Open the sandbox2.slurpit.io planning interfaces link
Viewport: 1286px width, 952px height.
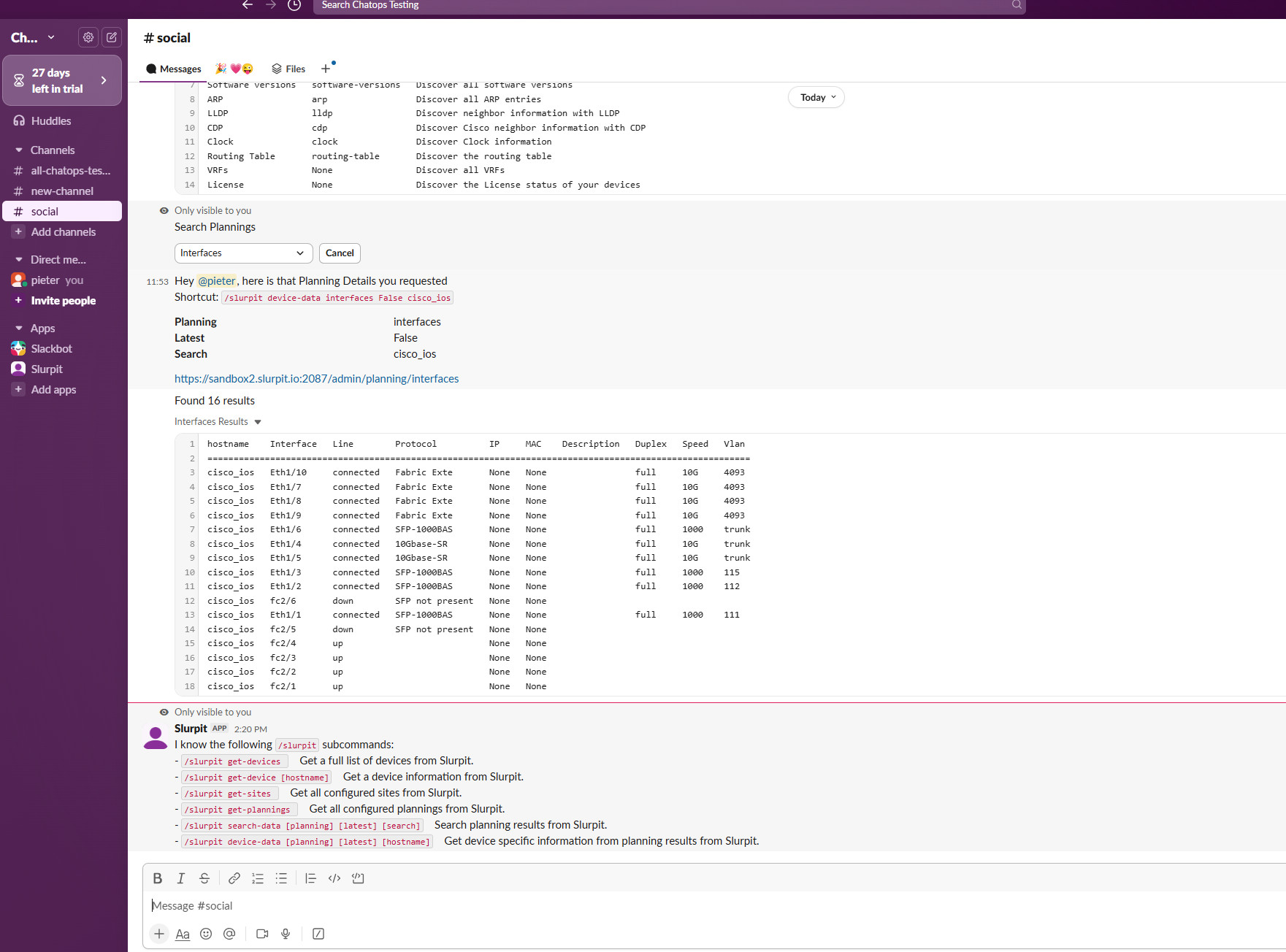(x=316, y=379)
